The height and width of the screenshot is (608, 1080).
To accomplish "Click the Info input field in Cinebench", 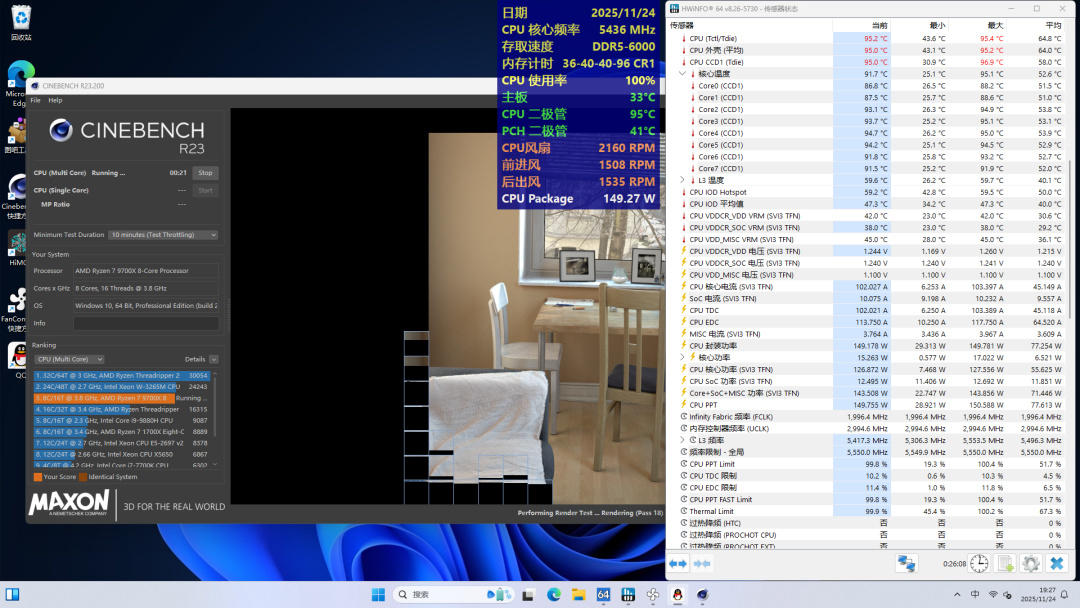I will [146, 323].
